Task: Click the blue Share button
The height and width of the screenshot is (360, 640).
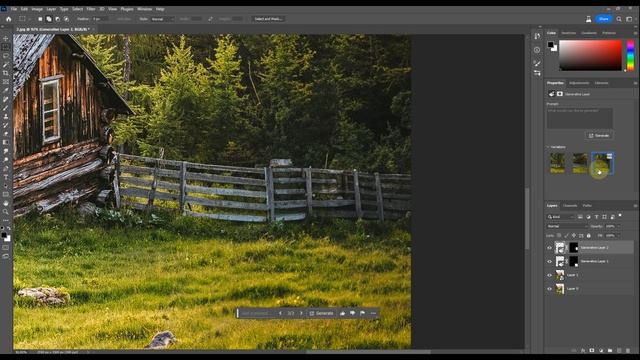Action: [x=604, y=19]
